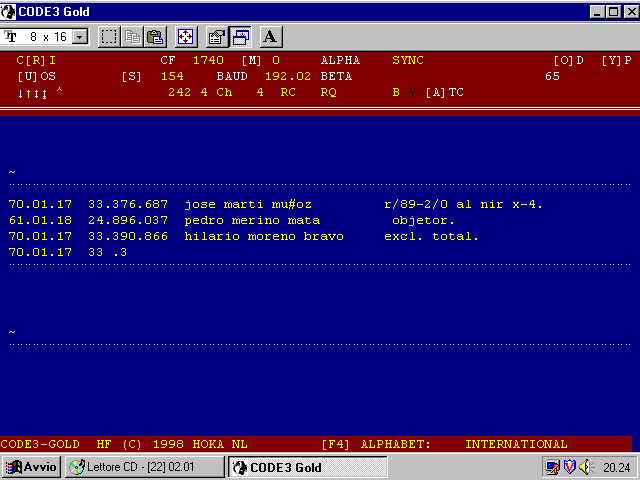Screen dimensions: 640x480
Task: Click the first system tray monitor icon
Action: pyautogui.click(x=552, y=467)
